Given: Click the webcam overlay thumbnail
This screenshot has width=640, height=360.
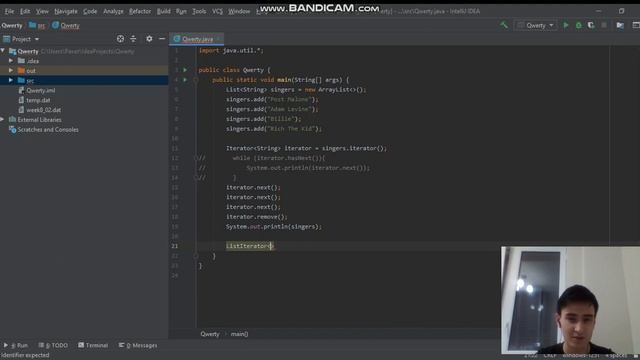Looking at the screenshot, I should [x=570, y=300].
